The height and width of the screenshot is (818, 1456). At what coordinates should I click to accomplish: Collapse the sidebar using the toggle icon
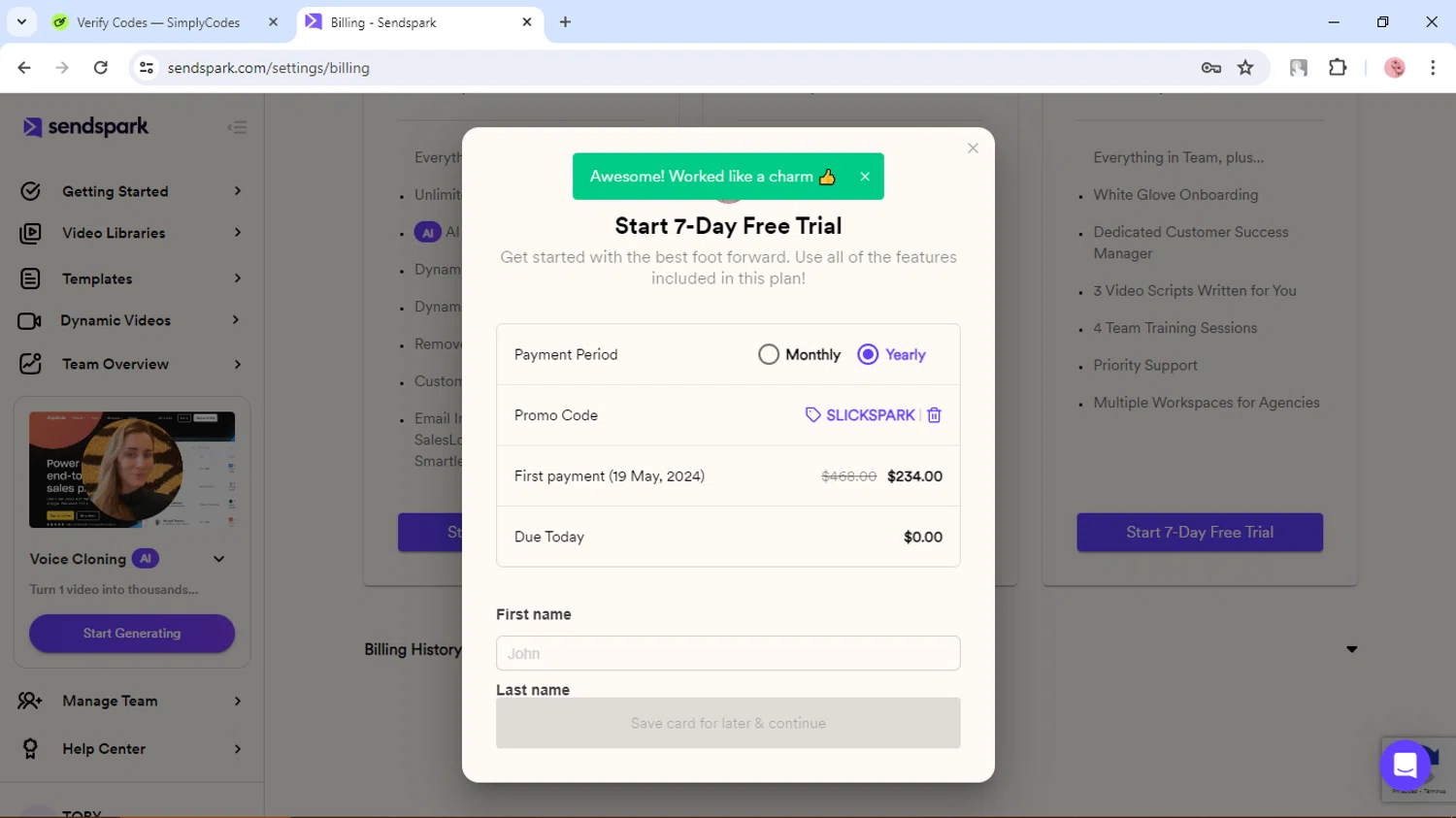[238, 127]
